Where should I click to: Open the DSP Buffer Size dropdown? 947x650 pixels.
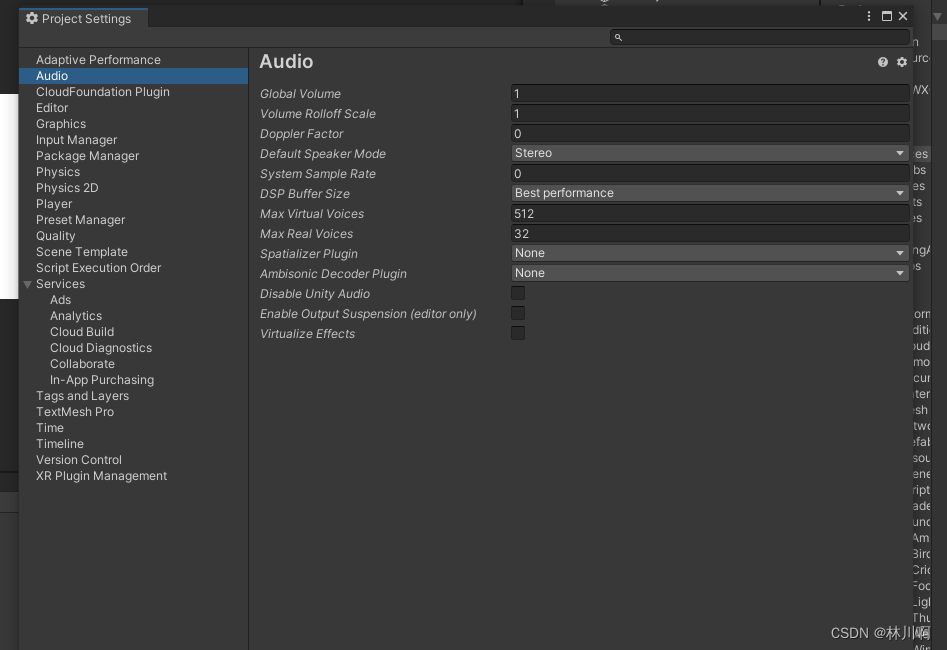[708, 193]
